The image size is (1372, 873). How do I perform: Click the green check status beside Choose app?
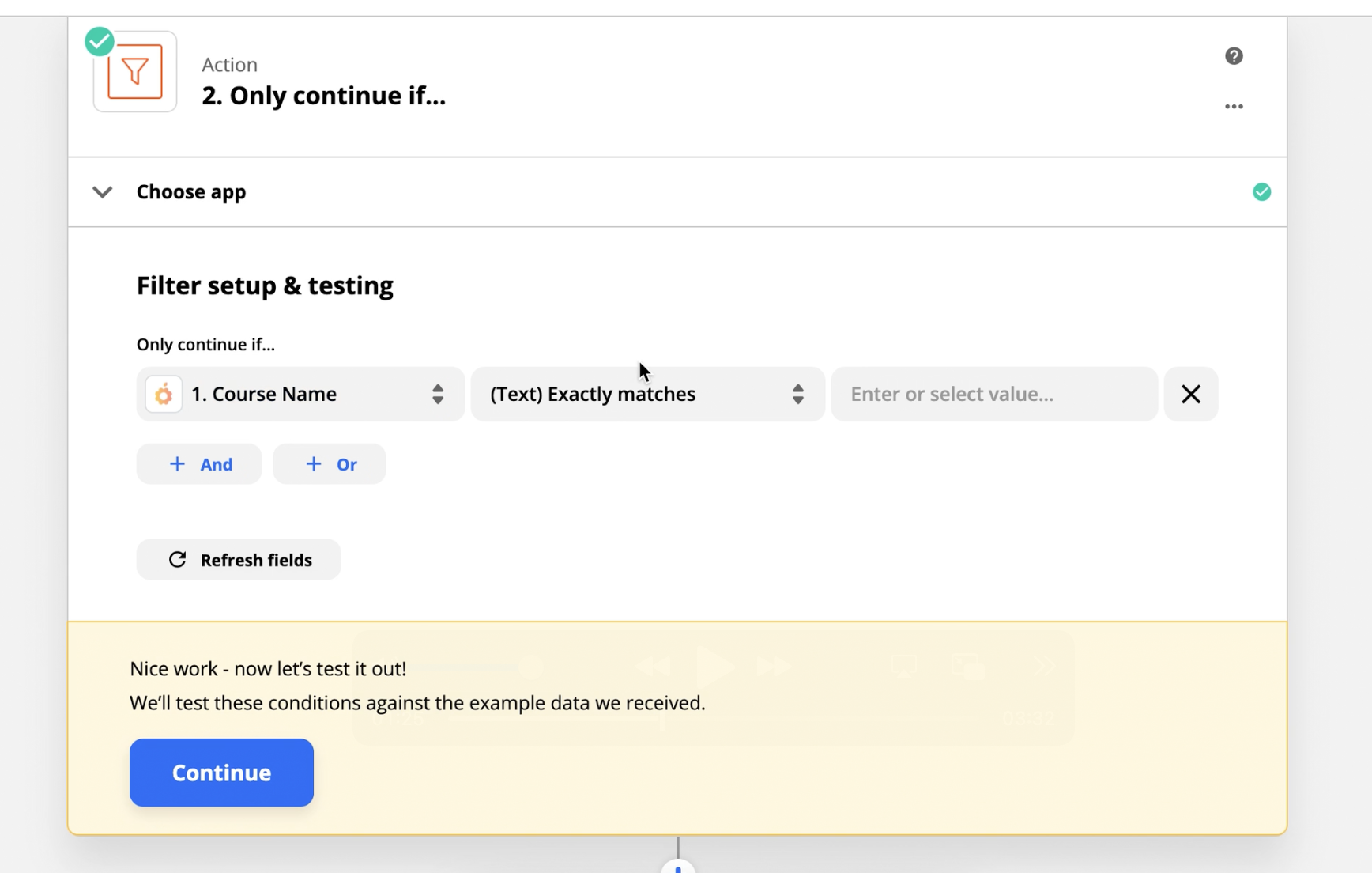(x=1261, y=192)
